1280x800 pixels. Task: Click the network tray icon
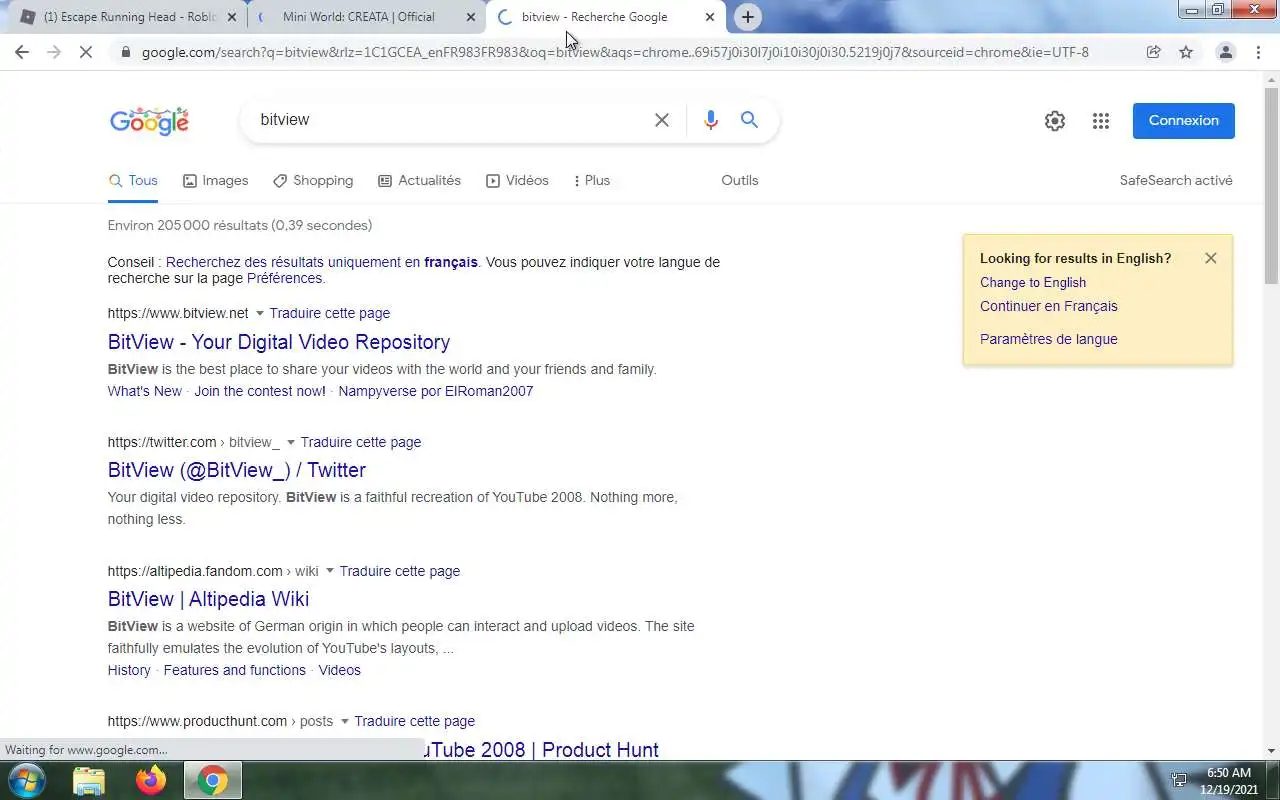(x=1179, y=780)
